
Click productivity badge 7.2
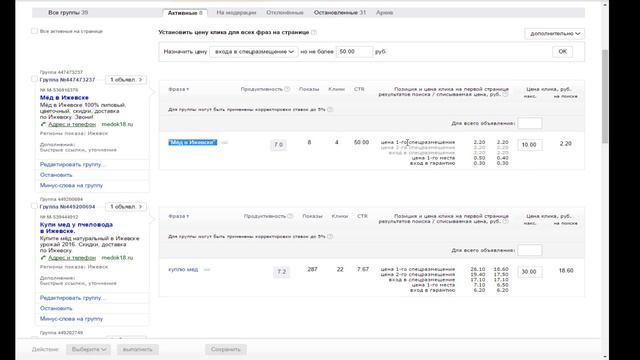[x=282, y=271]
